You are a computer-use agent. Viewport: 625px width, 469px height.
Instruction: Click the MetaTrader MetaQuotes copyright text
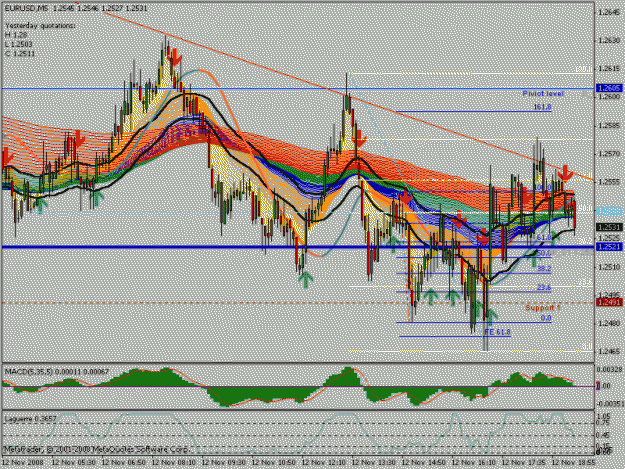(96, 449)
